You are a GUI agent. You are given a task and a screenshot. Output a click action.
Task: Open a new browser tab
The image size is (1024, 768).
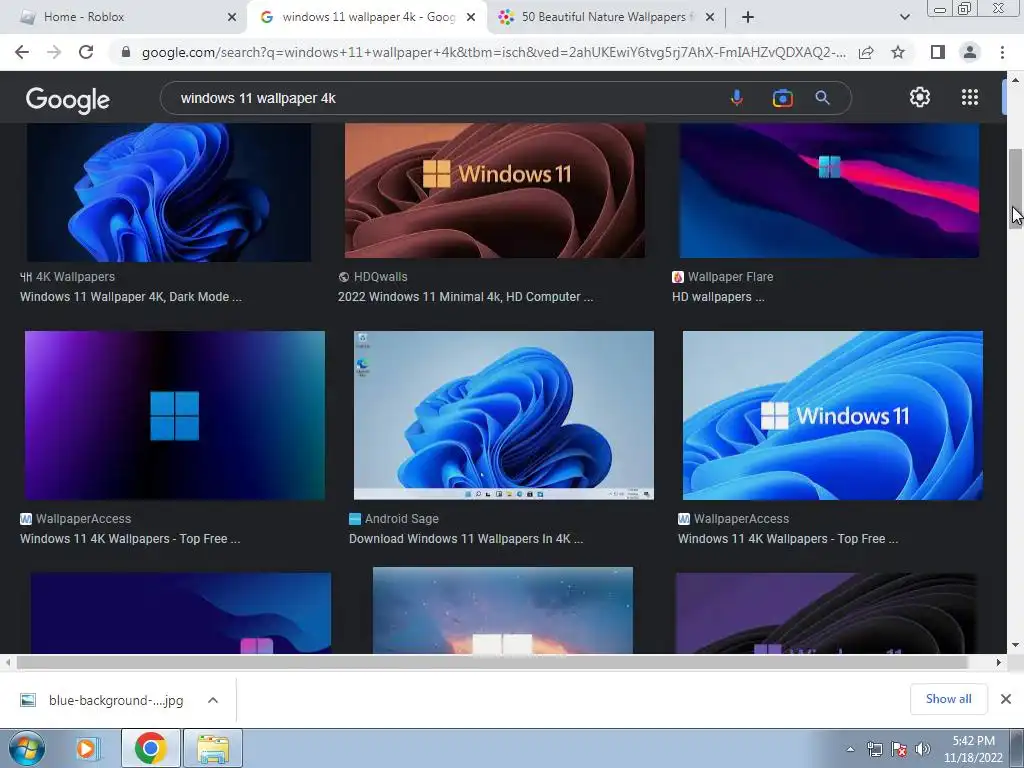pyautogui.click(x=748, y=17)
